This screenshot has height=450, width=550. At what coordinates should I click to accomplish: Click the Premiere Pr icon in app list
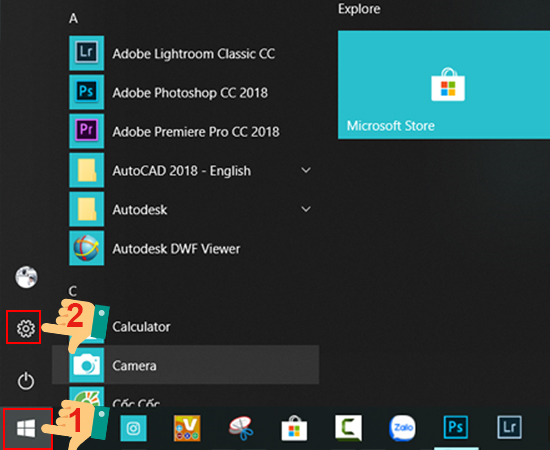(x=87, y=131)
